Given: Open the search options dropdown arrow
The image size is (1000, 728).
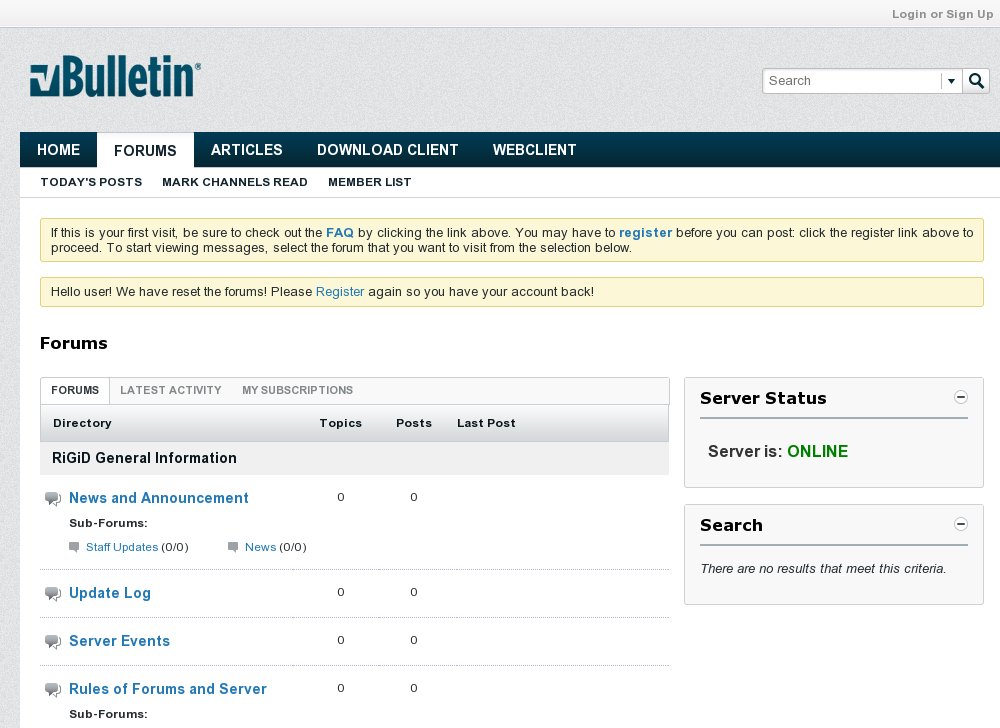Looking at the screenshot, I should (x=952, y=81).
